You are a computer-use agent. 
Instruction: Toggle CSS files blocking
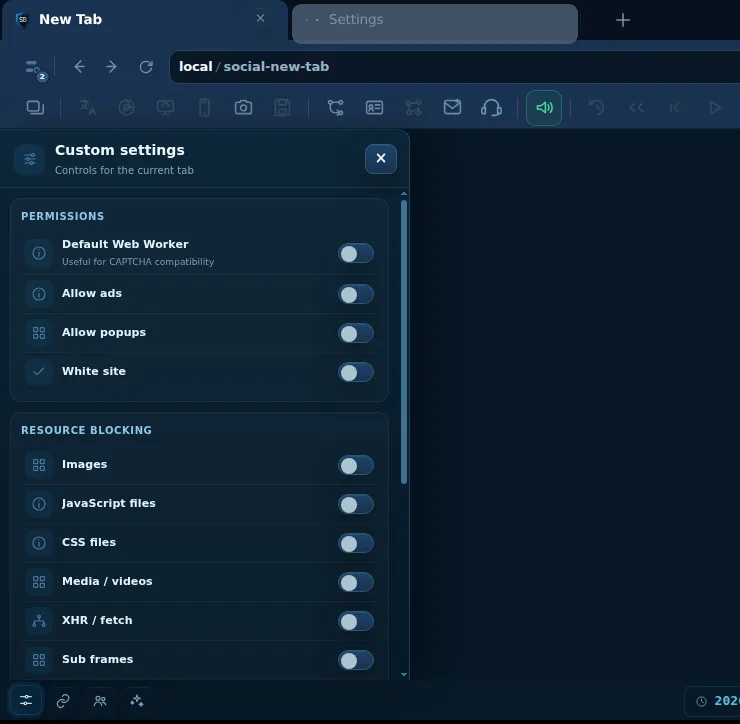[356, 543]
